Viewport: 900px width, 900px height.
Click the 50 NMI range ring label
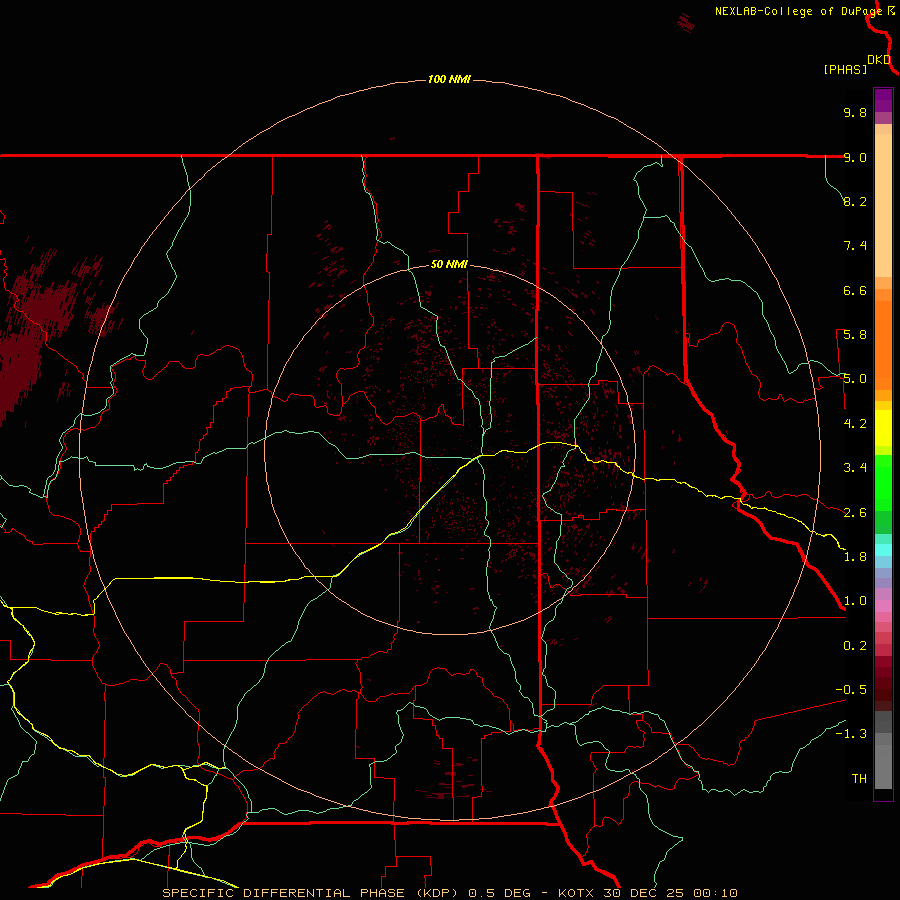click(449, 264)
